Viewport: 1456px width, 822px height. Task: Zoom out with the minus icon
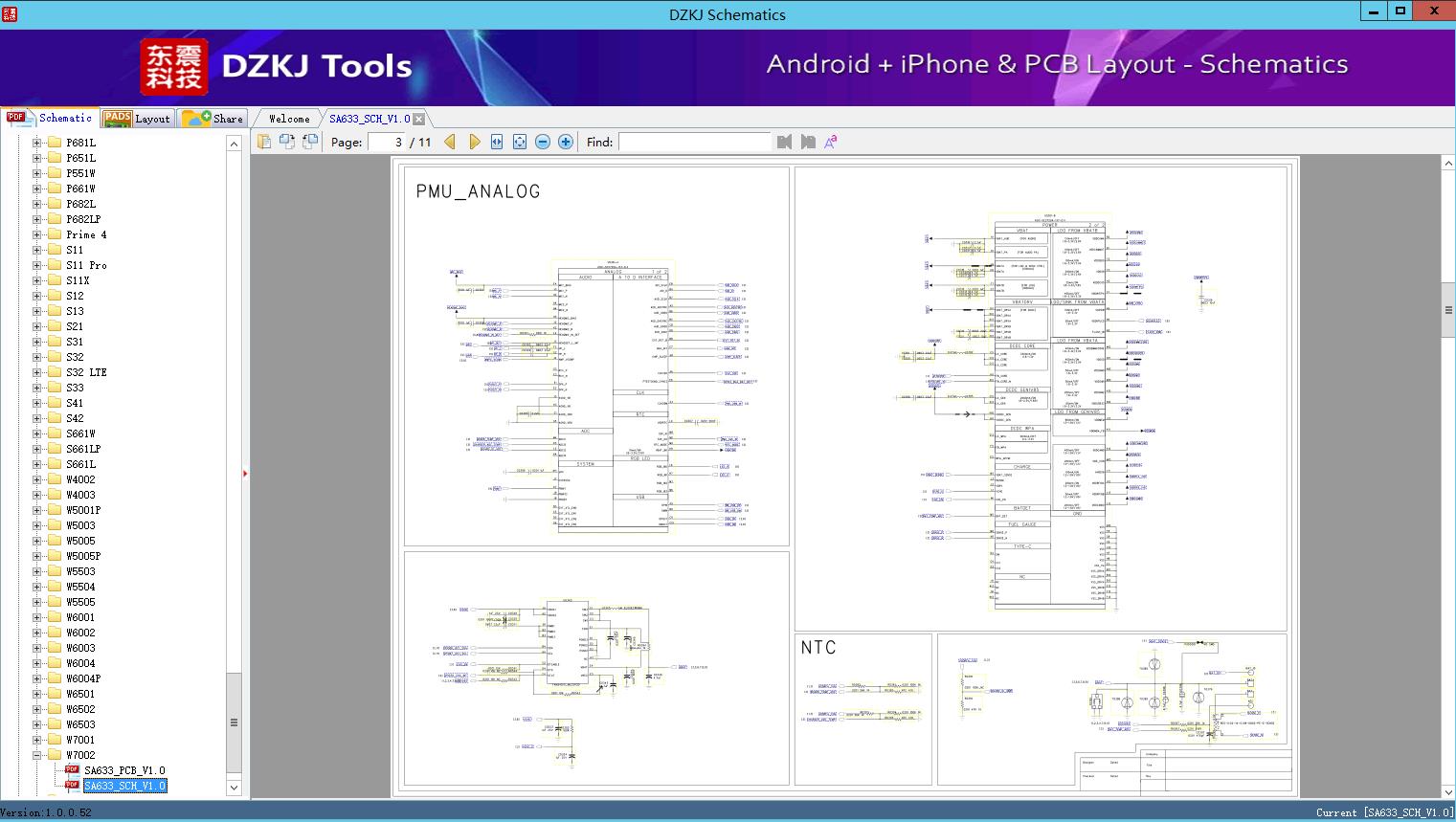[543, 142]
